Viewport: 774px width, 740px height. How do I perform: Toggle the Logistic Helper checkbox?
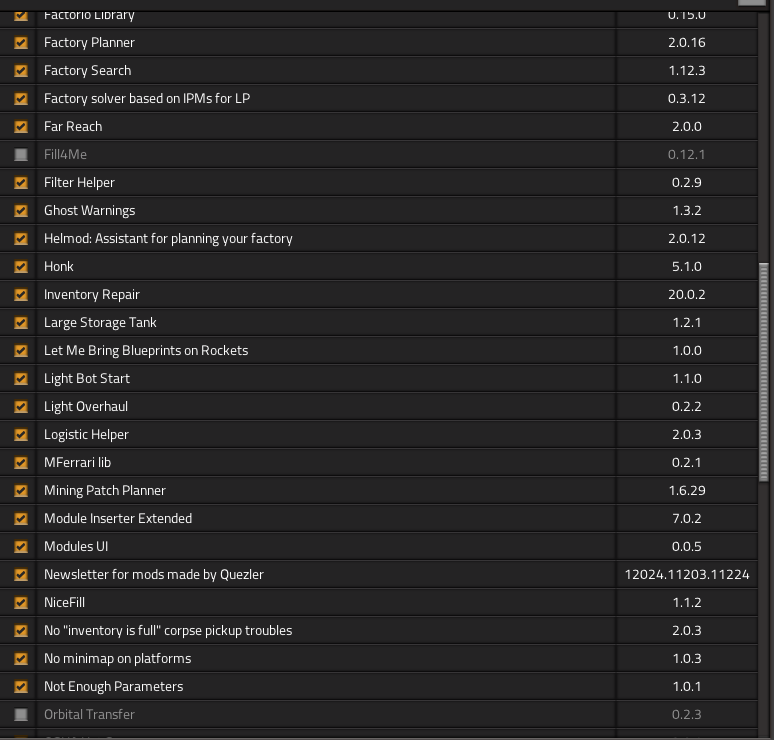click(21, 434)
